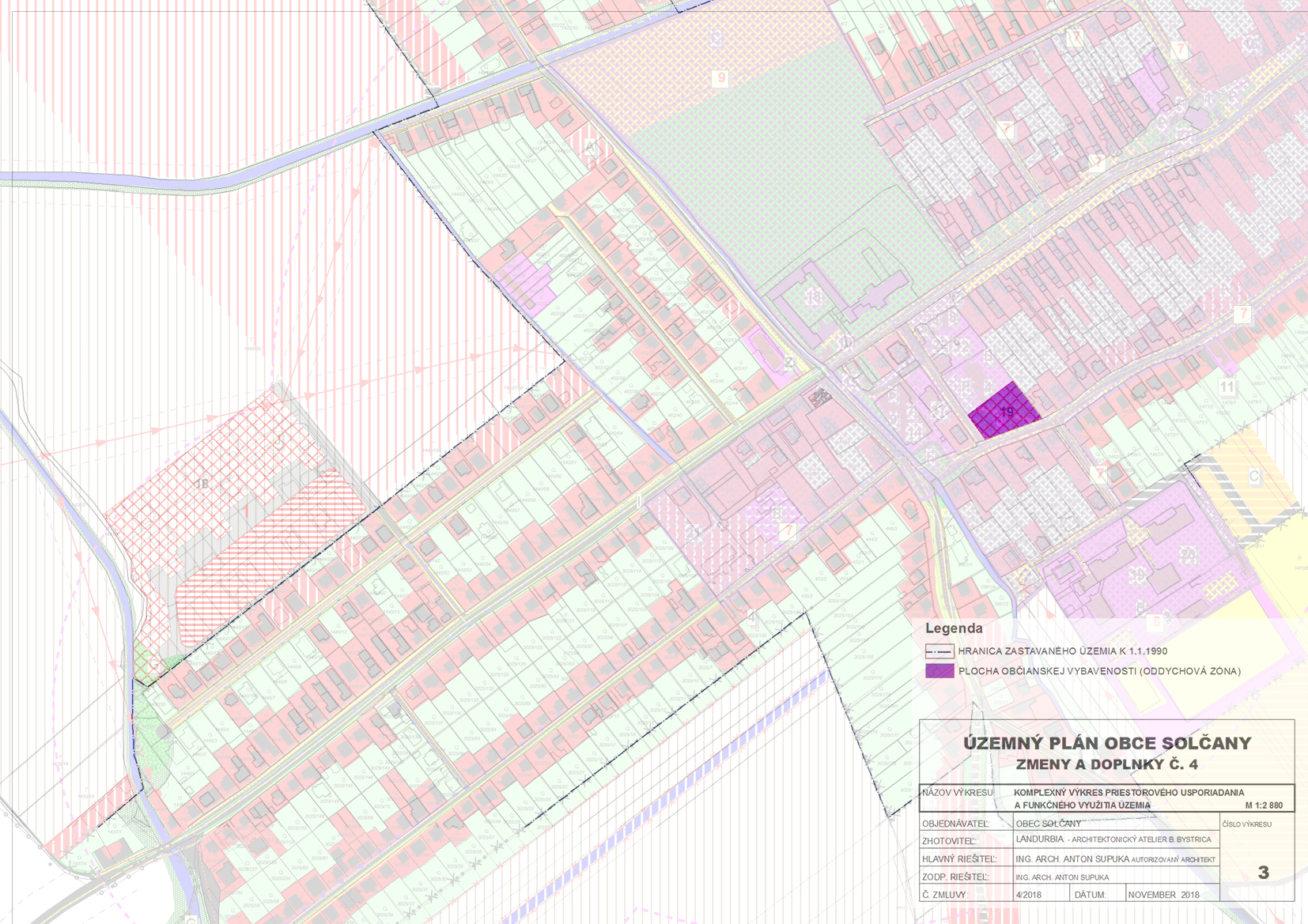Click the boxed zone label 11
This screenshot has width=1308, height=924.
[x=1226, y=387]
